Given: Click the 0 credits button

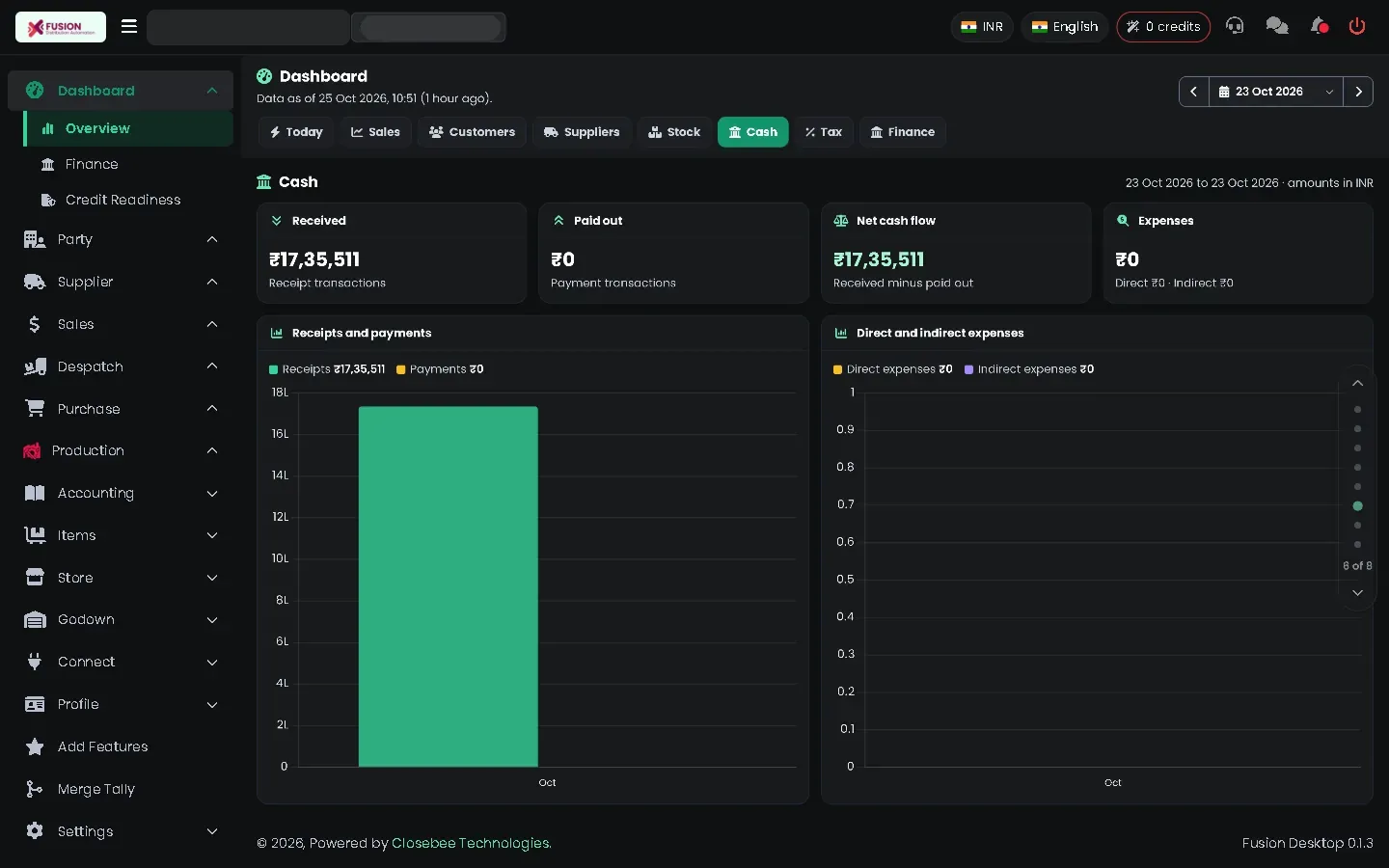Looking at the screenshot, I should click(x=1163, y=26).
